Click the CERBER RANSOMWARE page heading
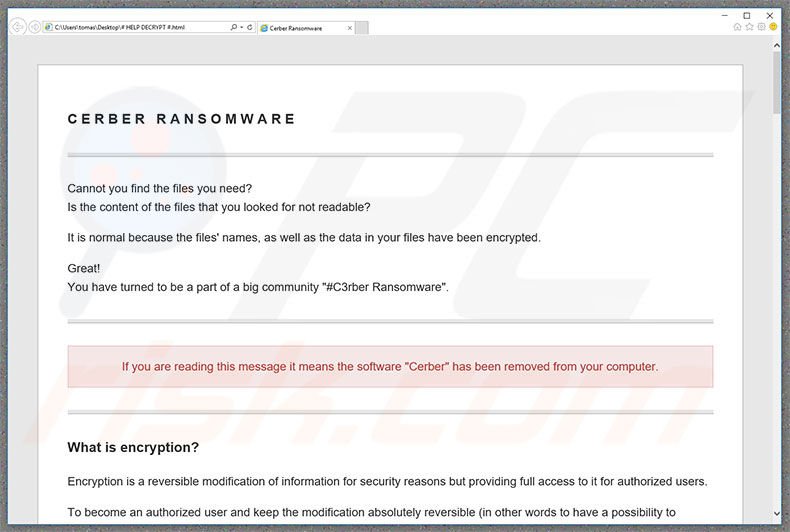Image resolution: width=790 pixels, height=532 pixels. point(181,119)
